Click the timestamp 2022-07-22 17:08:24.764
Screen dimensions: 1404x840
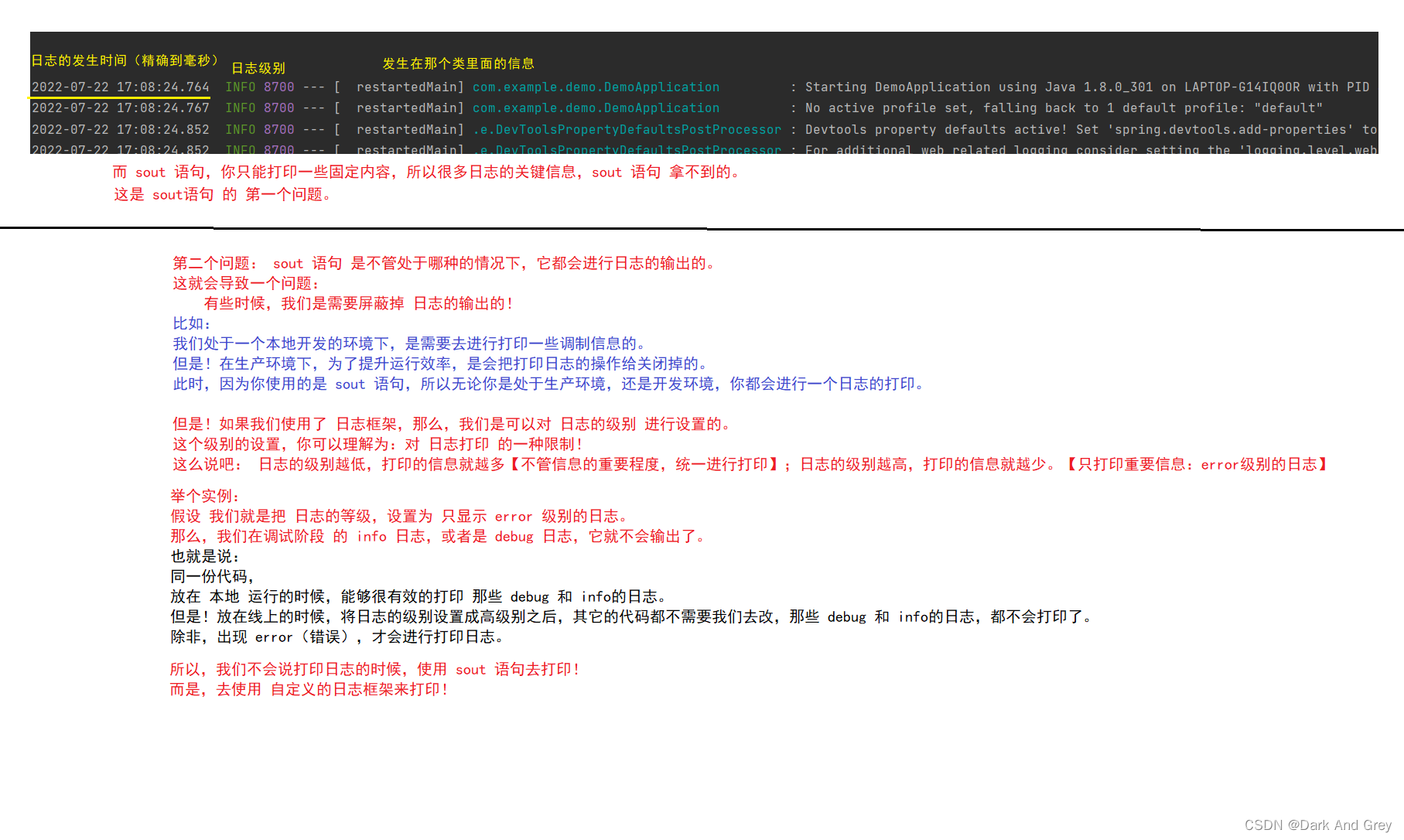[x=121, y=87]
